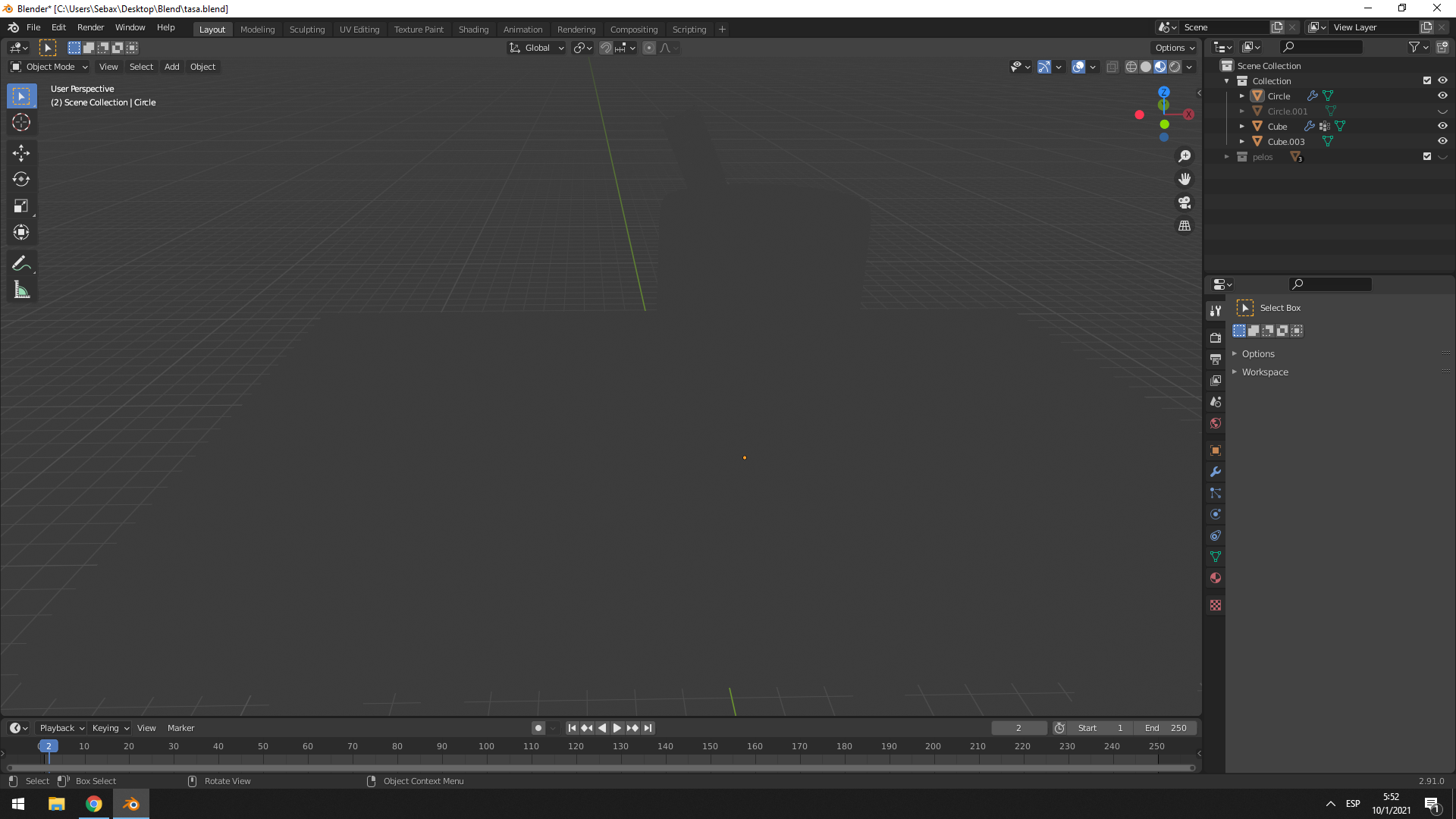Open the Modifier properties wrench tab
The width and height of the screenshot is (1456, 819).
click(1216, 472)
